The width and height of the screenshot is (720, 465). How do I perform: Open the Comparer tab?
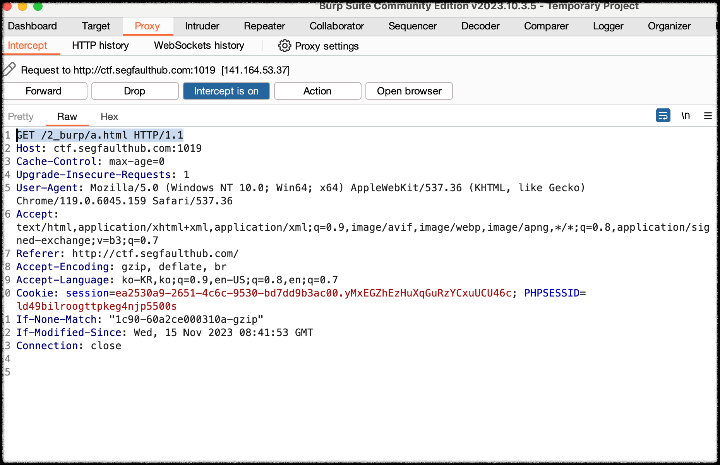pyautogui.click(x=546, y=26)
